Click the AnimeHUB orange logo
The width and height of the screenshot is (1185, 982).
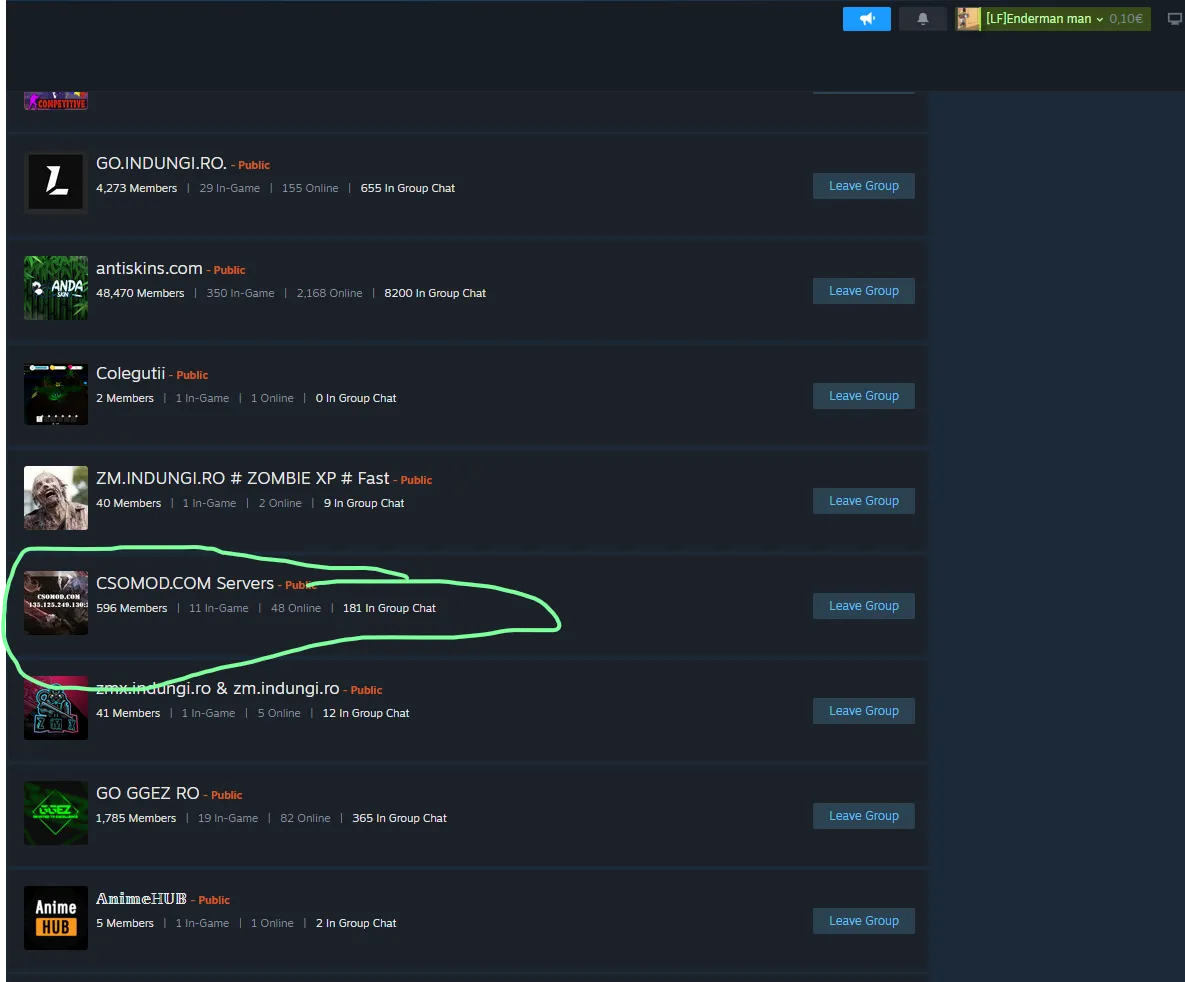click(56, 918)
